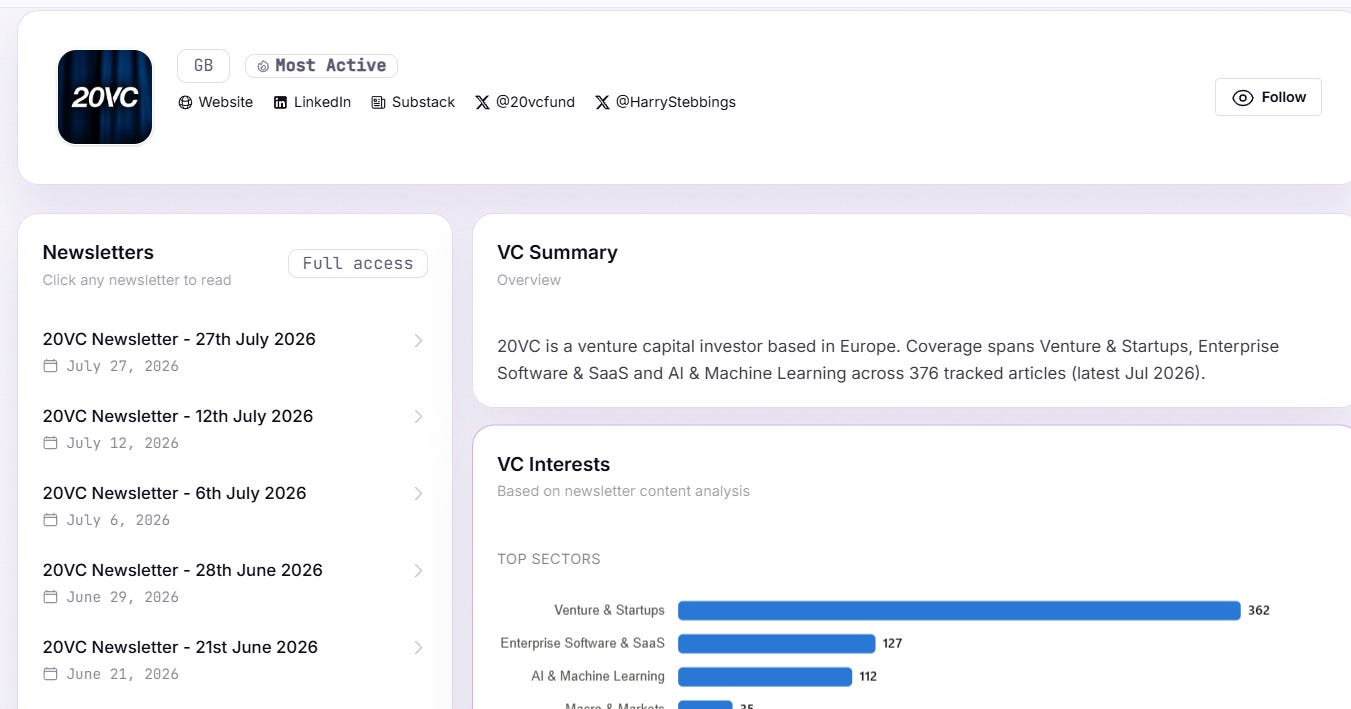Click the Venture & Startups bar

pyautogui.click(x=959, y=610)
